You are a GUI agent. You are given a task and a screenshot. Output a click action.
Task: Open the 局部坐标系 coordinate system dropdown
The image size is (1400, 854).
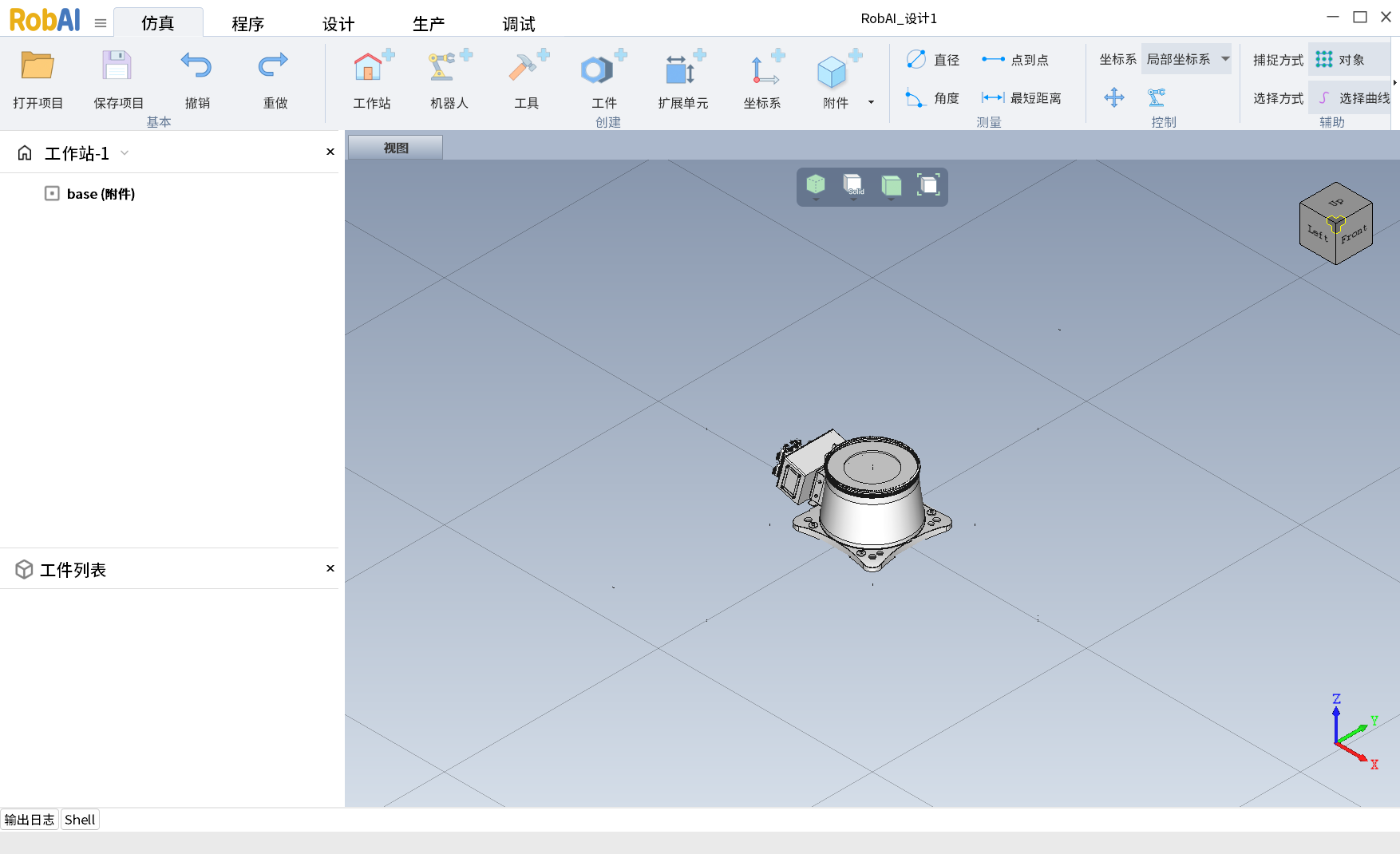coord(1187,59)
